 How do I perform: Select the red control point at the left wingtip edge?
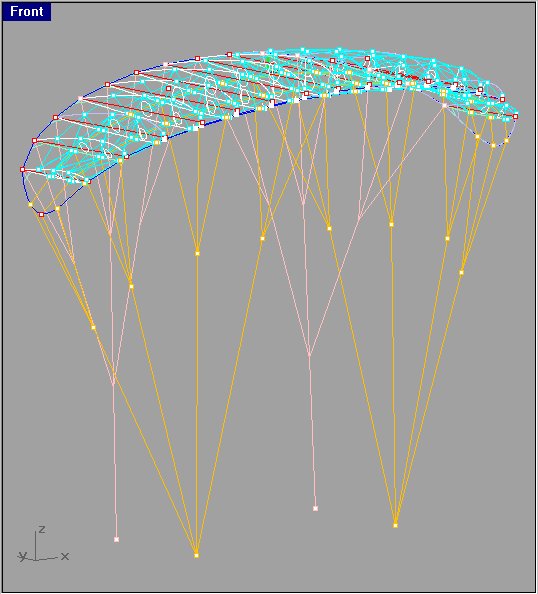tap(22, 169)
